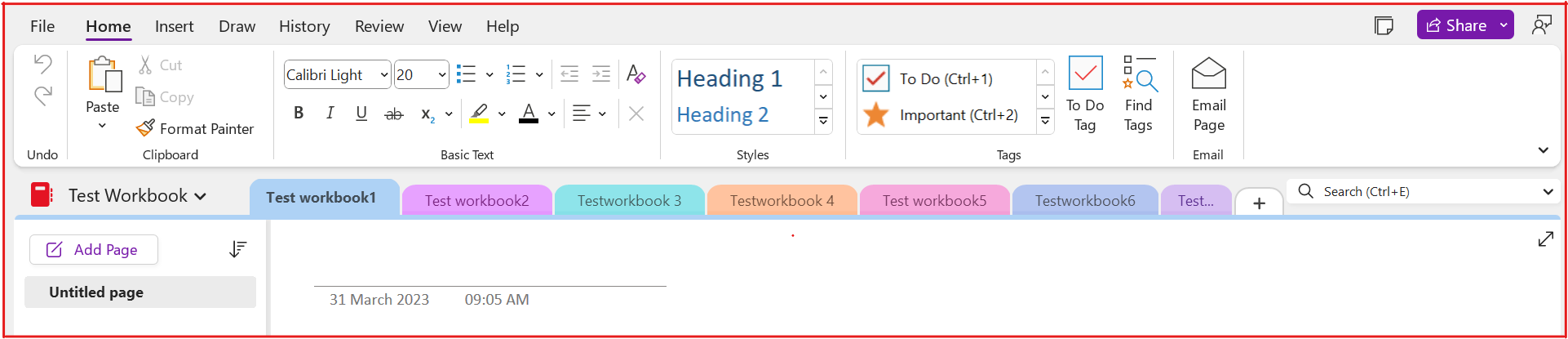
Task: Open the Share dropdown arrow
Action: tap(1504, 25)
